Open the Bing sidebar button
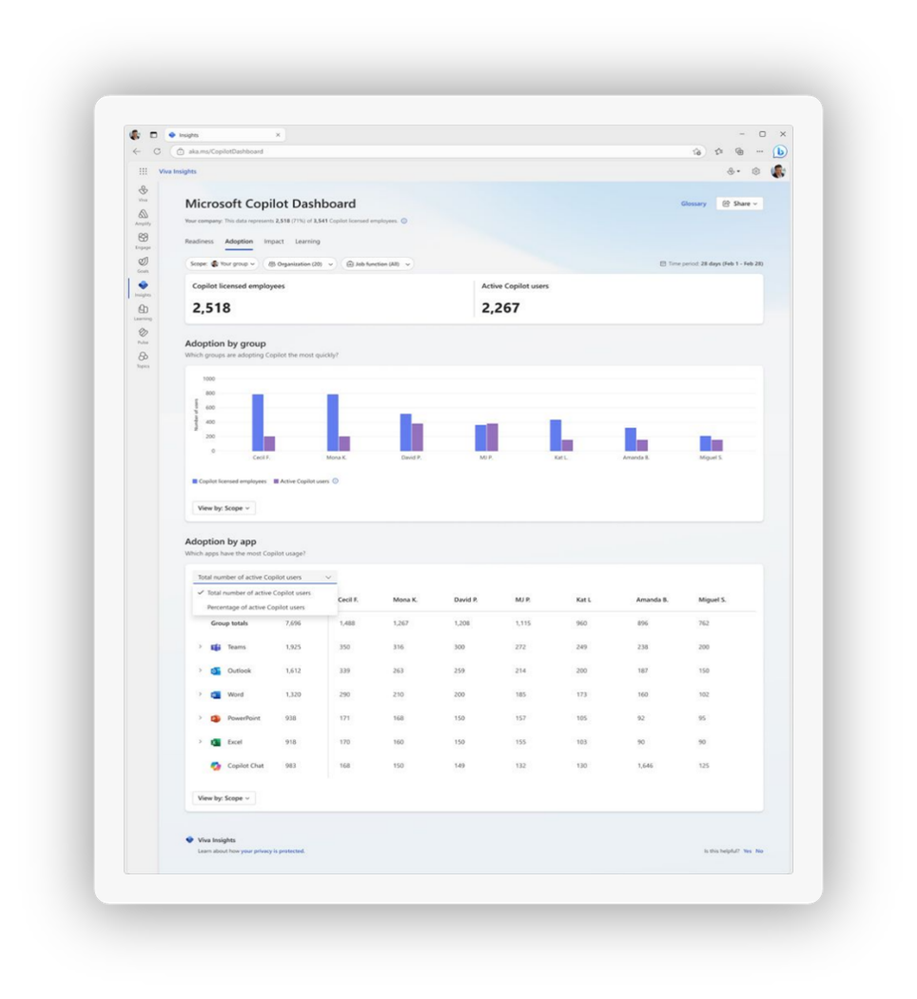Screen dimensions: 917x999 click(x=780, y=152)
